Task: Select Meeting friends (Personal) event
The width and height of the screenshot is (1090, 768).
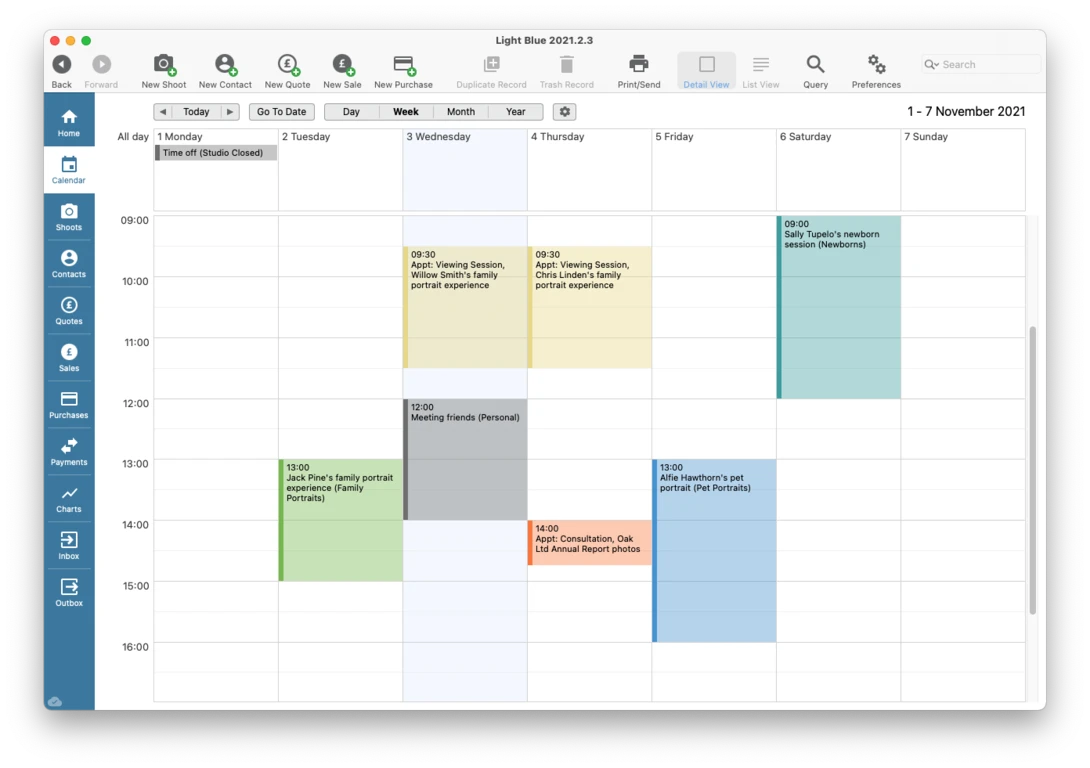Action: [x=465, y=459]
